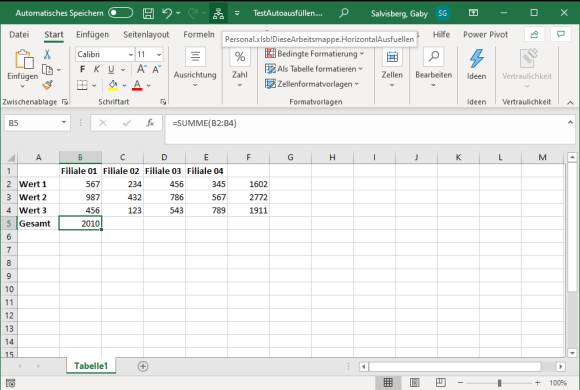The width and height of the screenshot is (580, 390).
Task: Paste with the Einfügen clipboard icon
Action: click(x=23, y=60)
